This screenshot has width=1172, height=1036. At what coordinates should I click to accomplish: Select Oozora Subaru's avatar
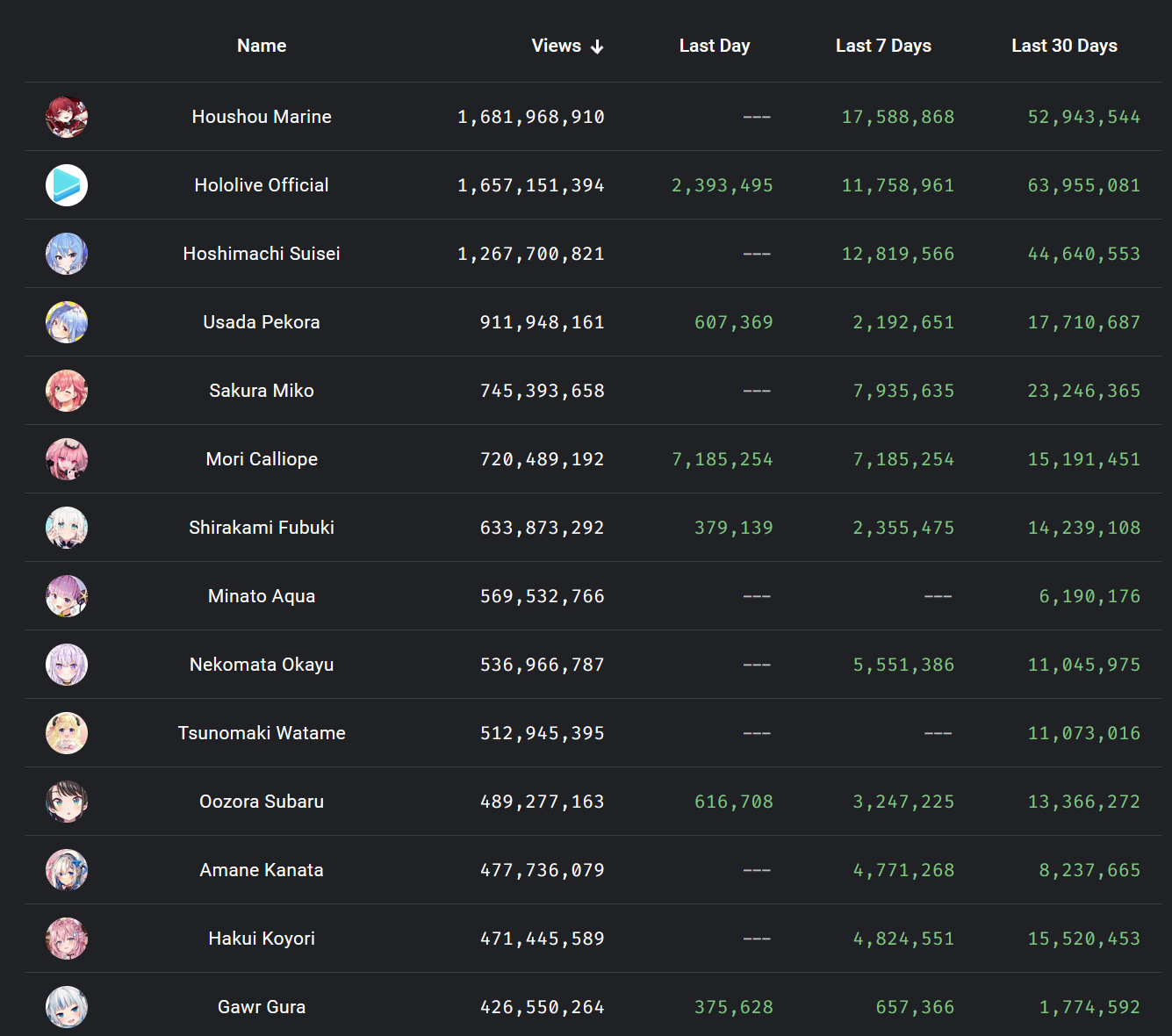[x=67, y=802]
